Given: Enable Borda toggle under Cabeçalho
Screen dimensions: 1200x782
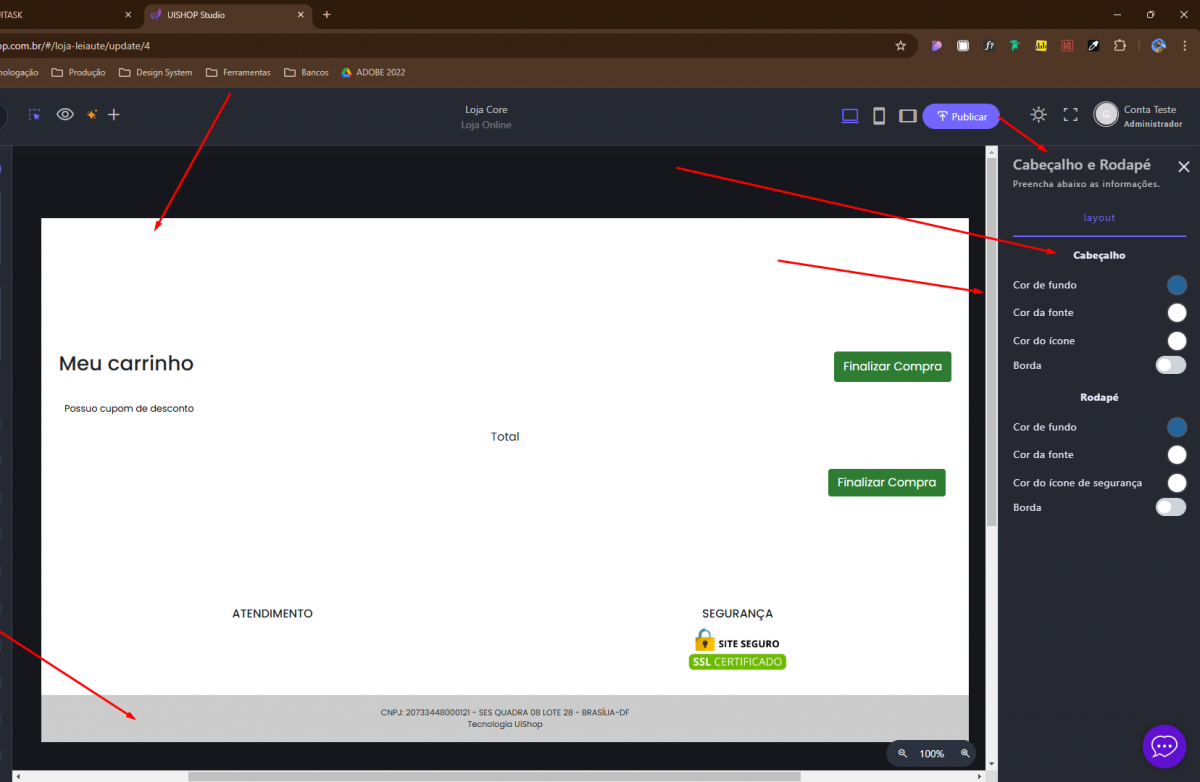Looking at the screenshot, I should pyautogui.click(x=1170, y=365).
